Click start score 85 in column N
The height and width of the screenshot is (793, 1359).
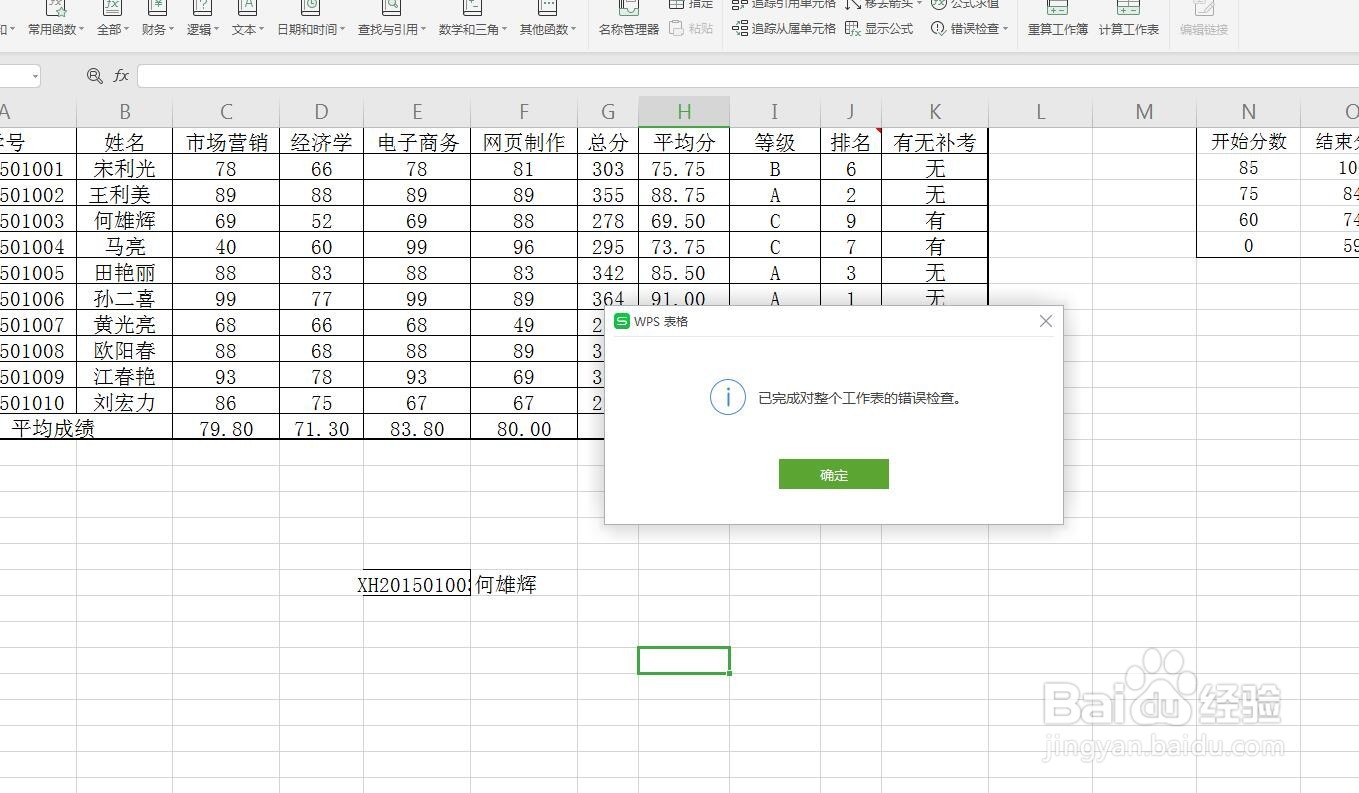click(x=1248, y=168)
